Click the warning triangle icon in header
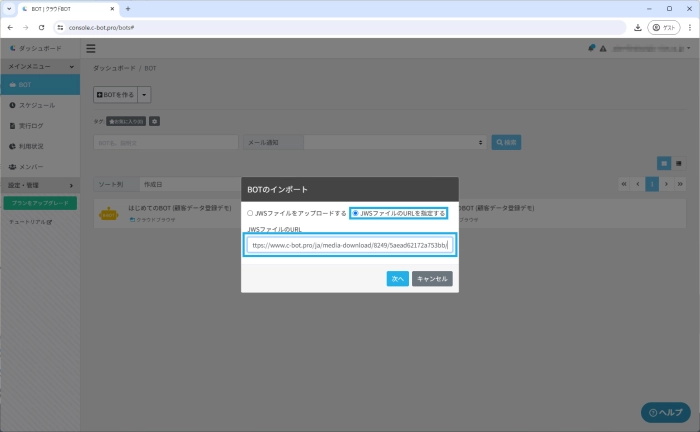 (x=603, y=48)
